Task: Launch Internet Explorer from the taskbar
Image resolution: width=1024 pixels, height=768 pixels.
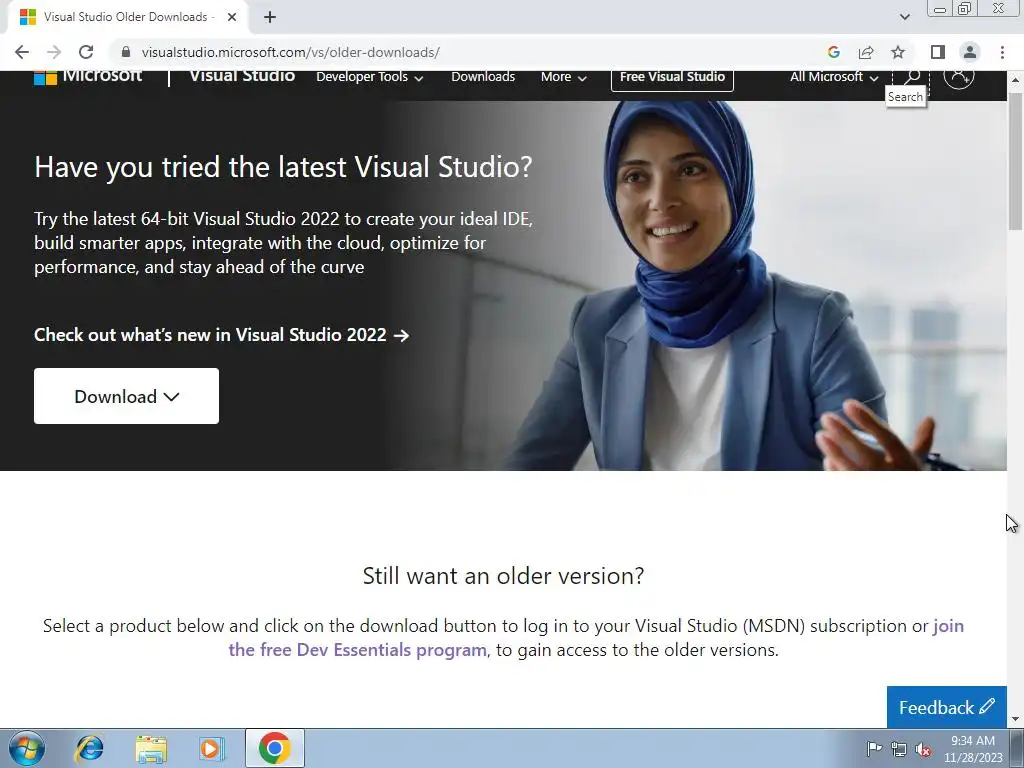Action: 89,748
